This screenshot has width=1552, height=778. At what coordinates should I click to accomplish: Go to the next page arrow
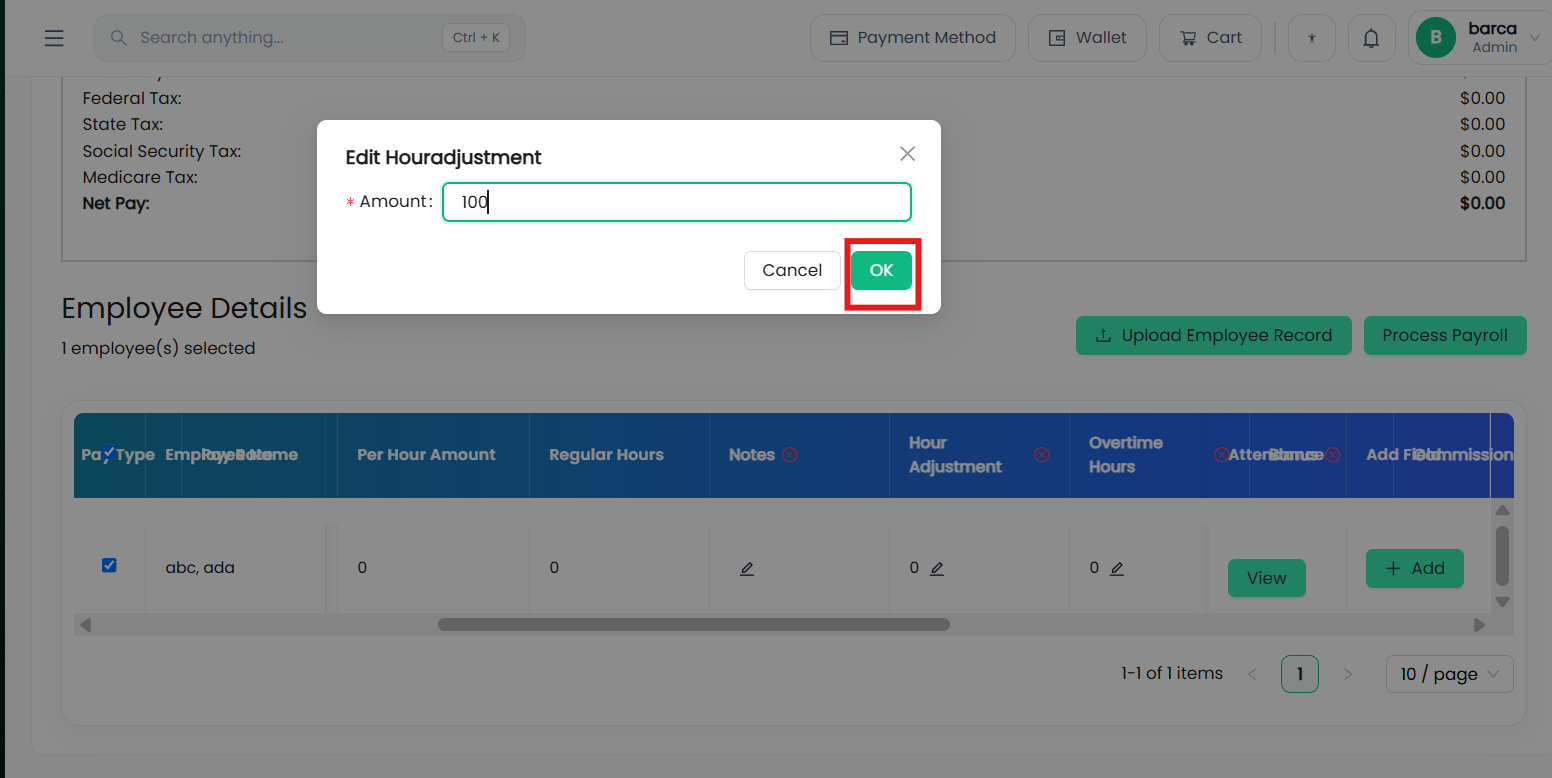click(1347, 674)
